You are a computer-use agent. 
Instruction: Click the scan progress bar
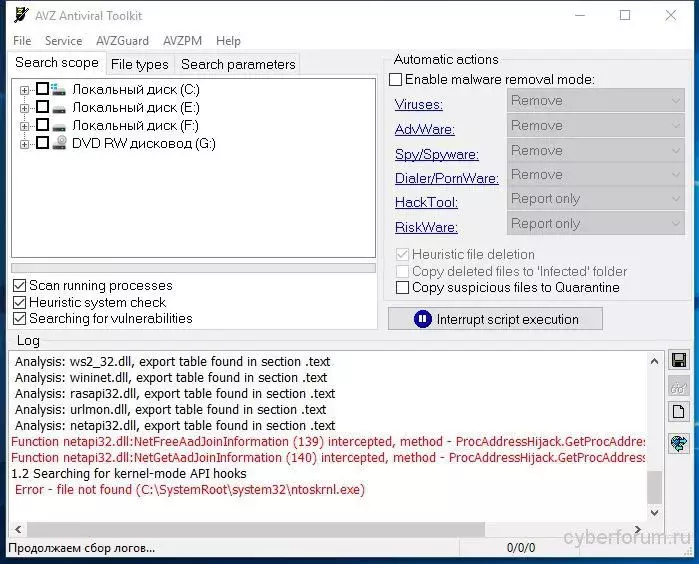tap(193, 268)
